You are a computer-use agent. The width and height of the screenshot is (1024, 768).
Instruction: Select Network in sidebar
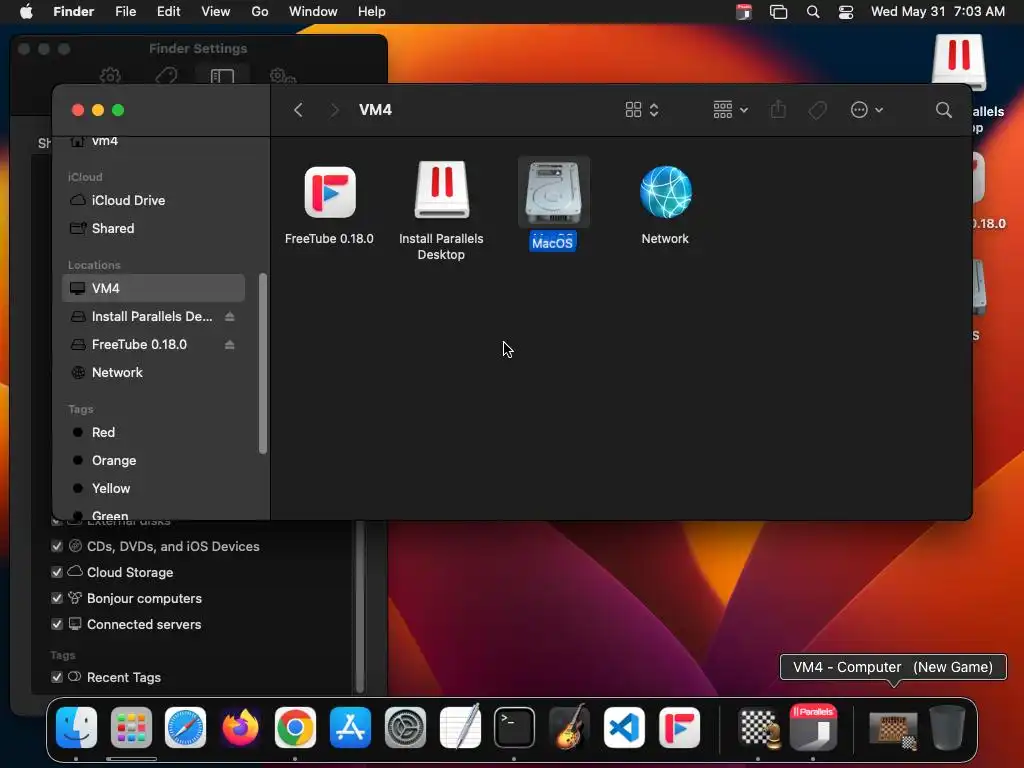[153, 373]
